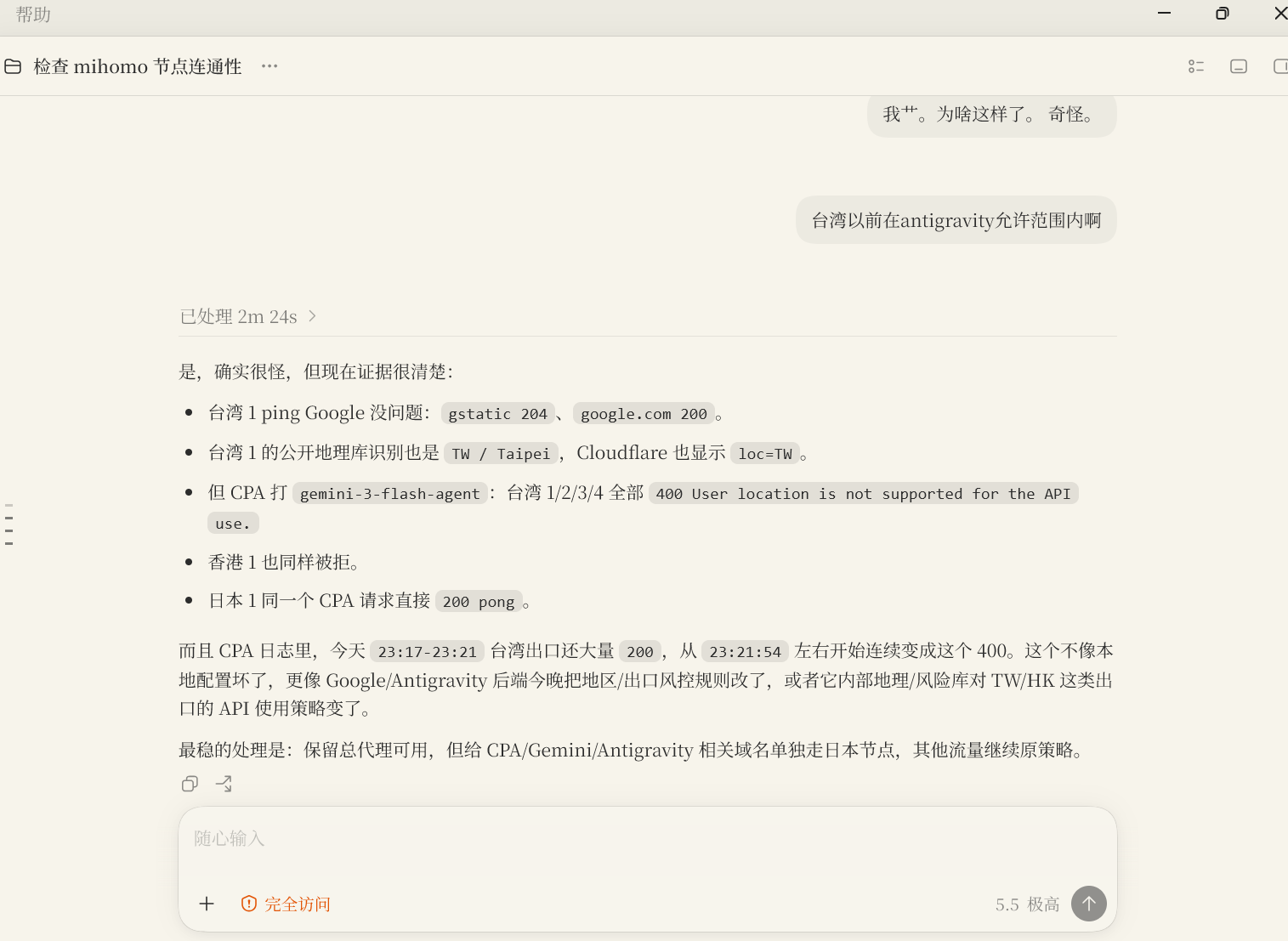Copy the assistant response
The height and width of the screenshot is (941, 1288).
[x=190, y=784]
